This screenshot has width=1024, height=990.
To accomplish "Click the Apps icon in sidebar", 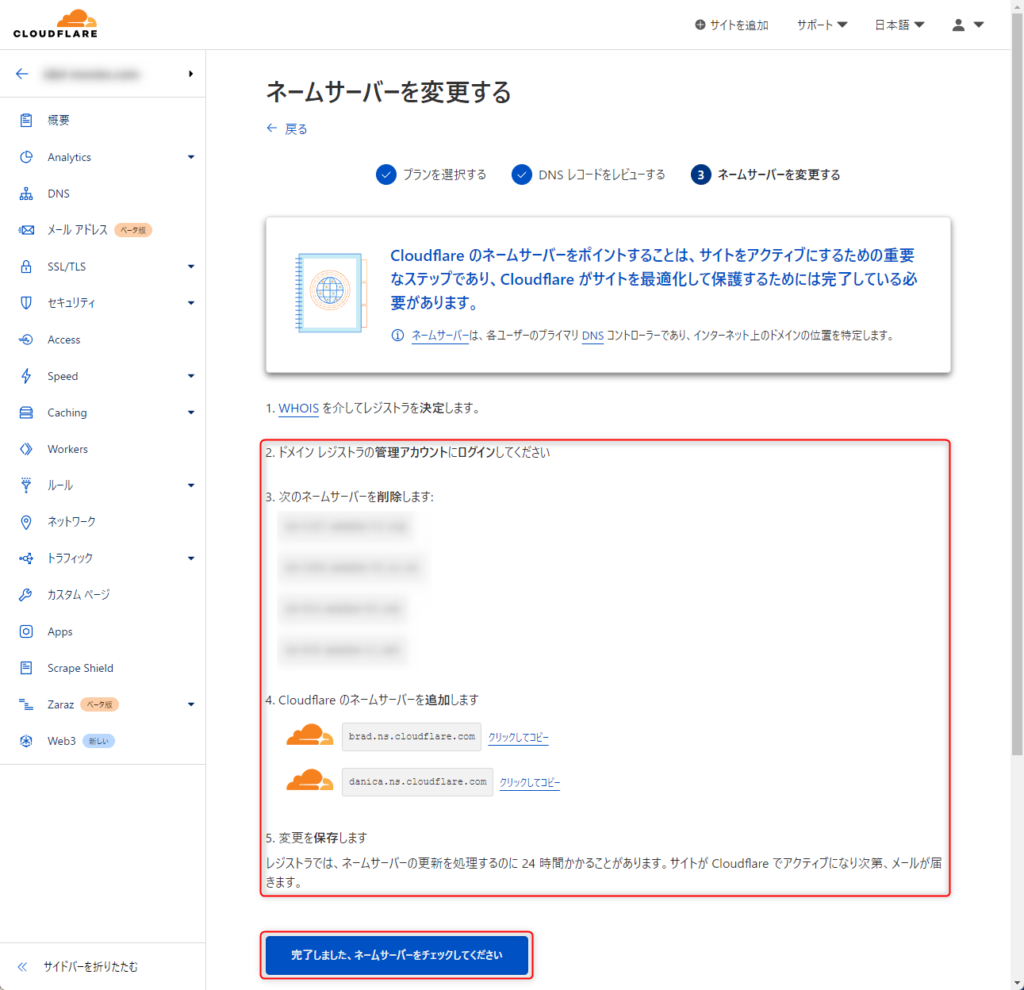I will click(x=26, y=631).
